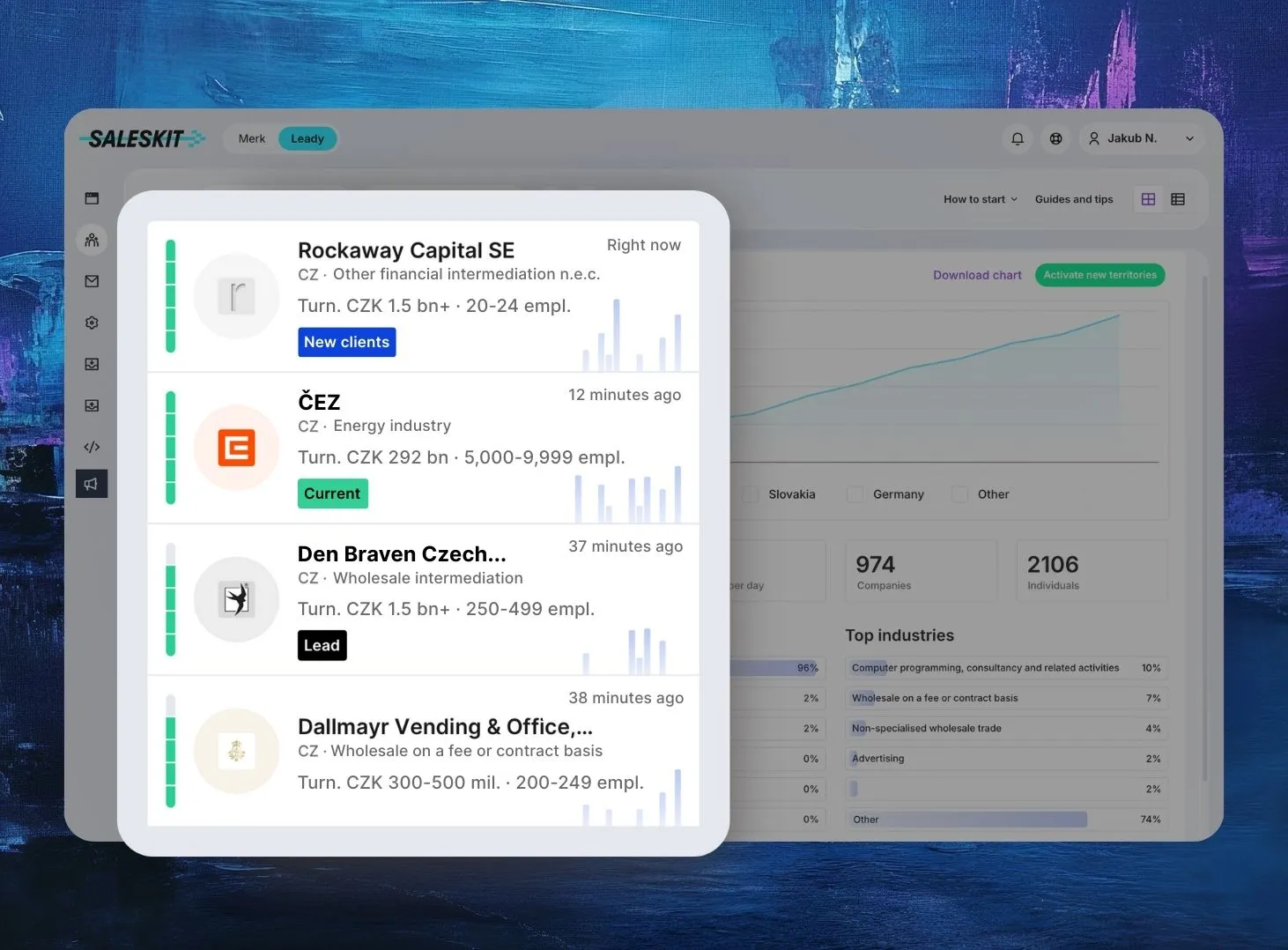Viewport: 1288px width, 950px height.
Task: Open Guides and tips
Action: click(1074, 199)
